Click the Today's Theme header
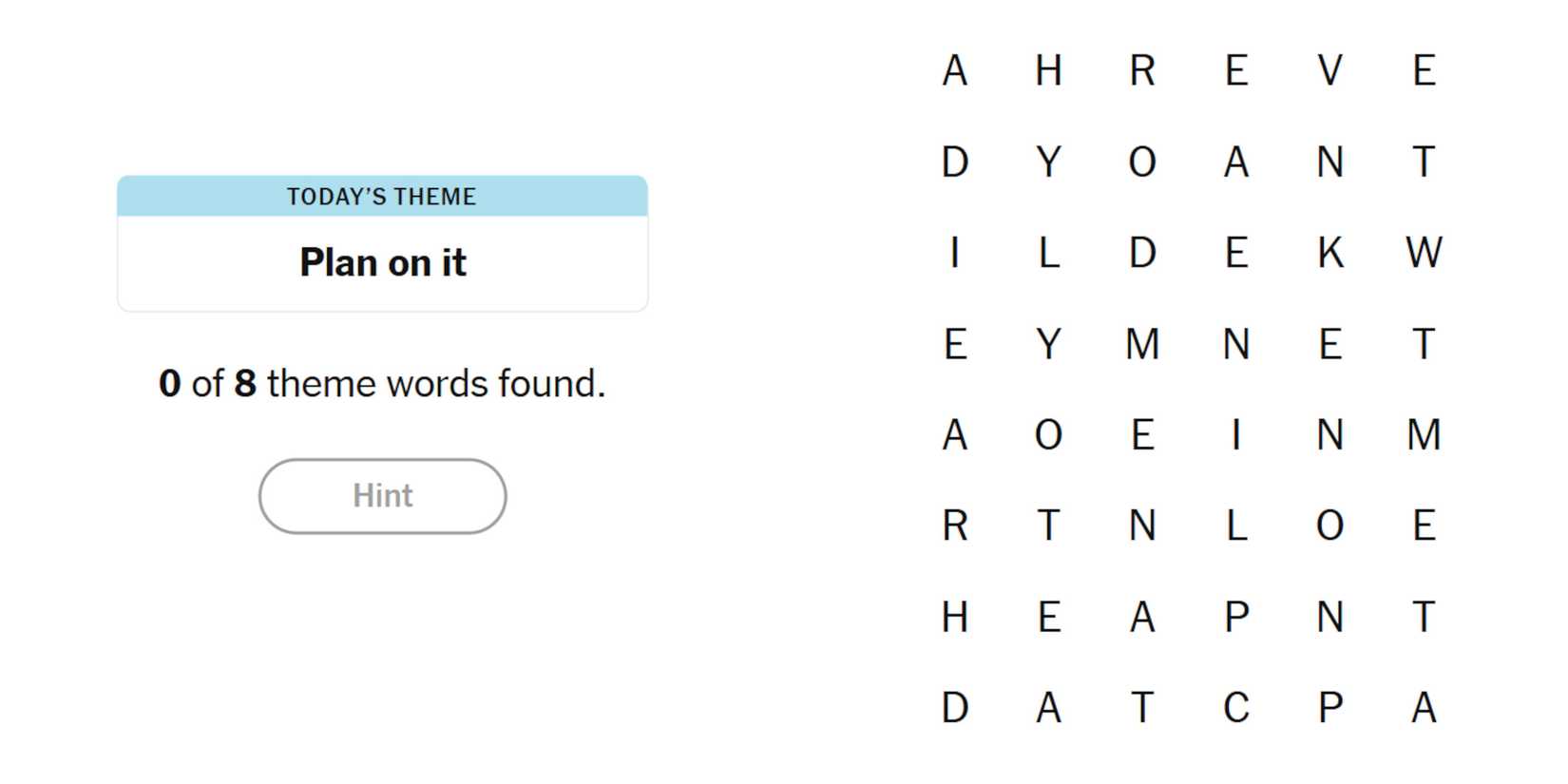Image resolution: width=1568 pixels, height=784 pixels. click(x=382, y=197)
